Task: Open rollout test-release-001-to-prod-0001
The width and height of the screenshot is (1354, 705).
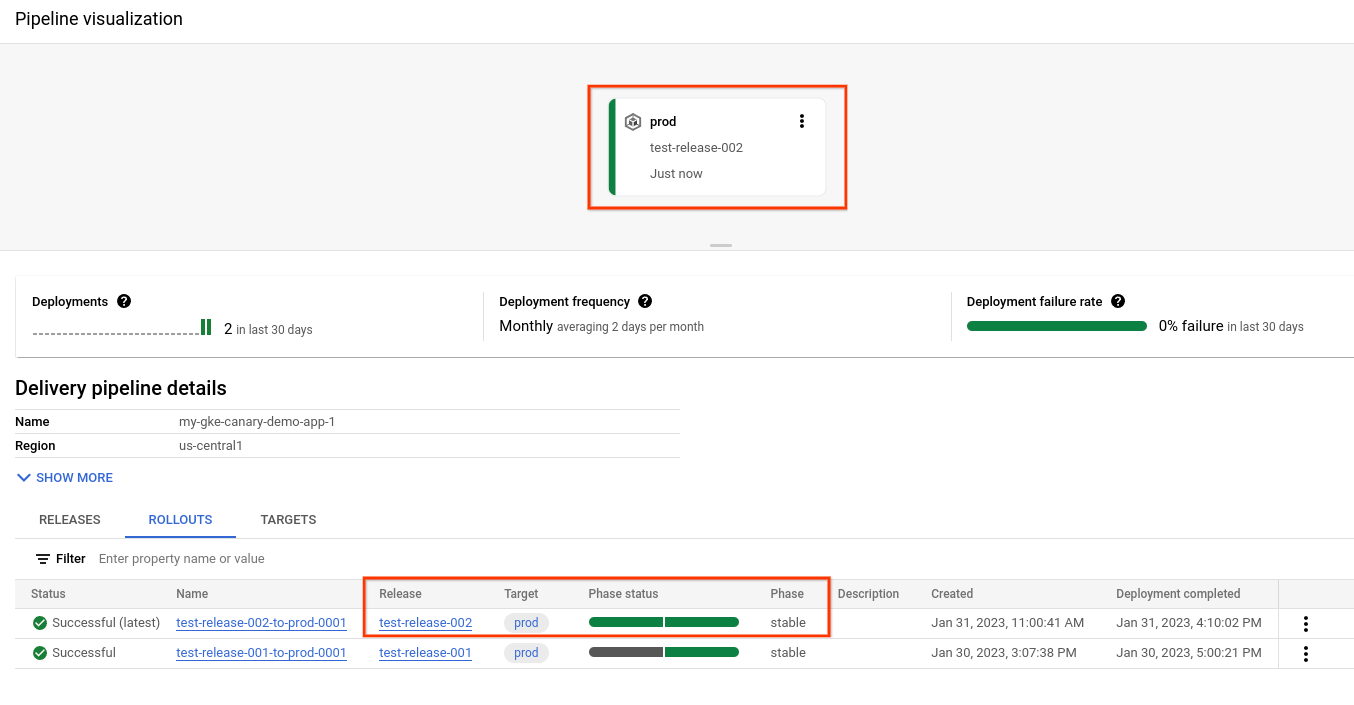Action: click(x=261, y=653)
